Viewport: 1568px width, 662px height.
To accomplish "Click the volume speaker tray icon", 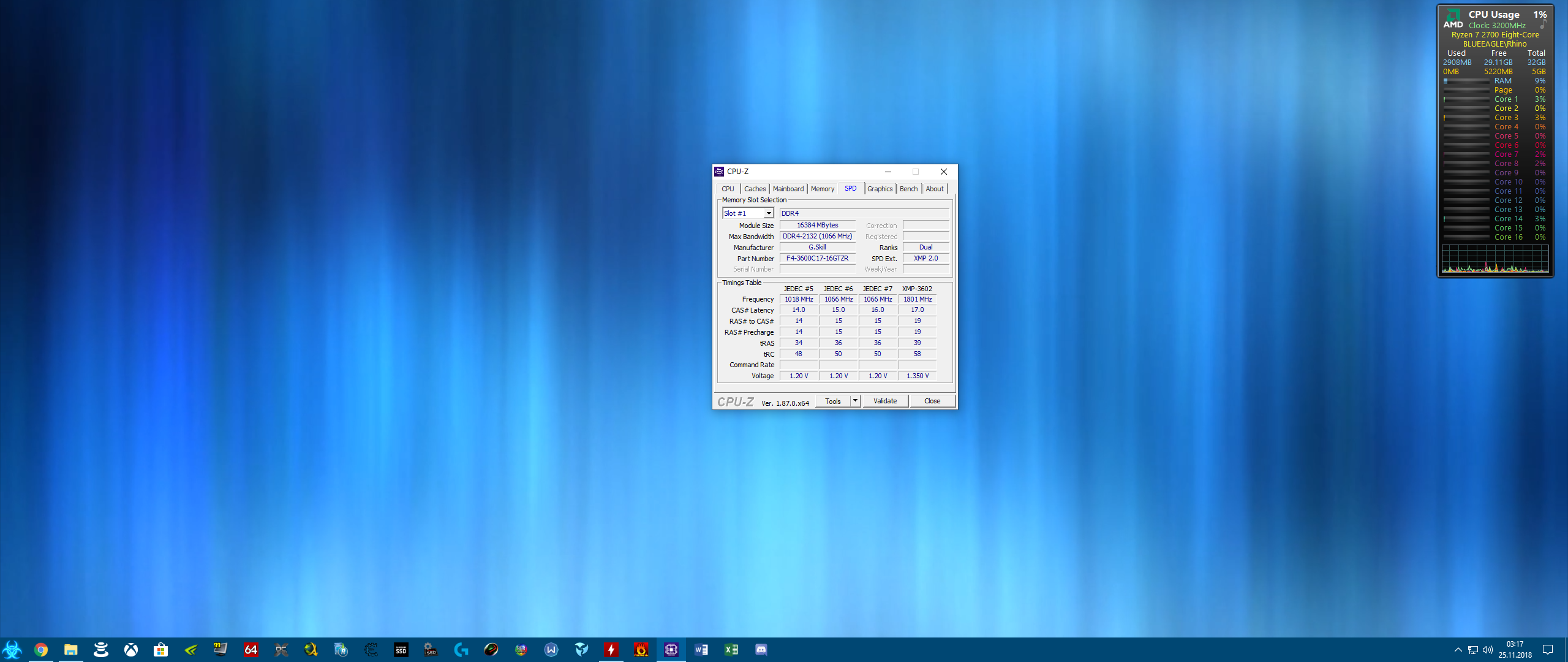I will coord(1488,650).
